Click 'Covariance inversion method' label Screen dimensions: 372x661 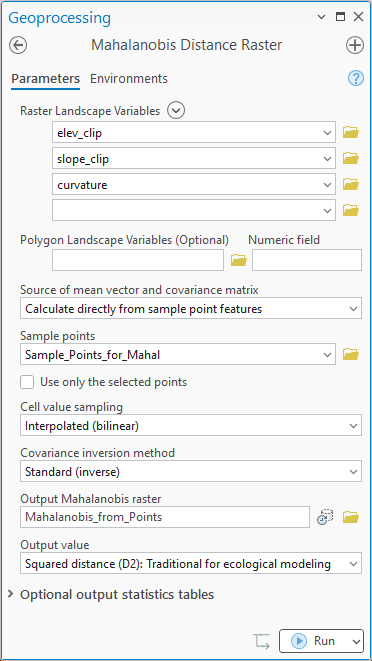point(97,453)
